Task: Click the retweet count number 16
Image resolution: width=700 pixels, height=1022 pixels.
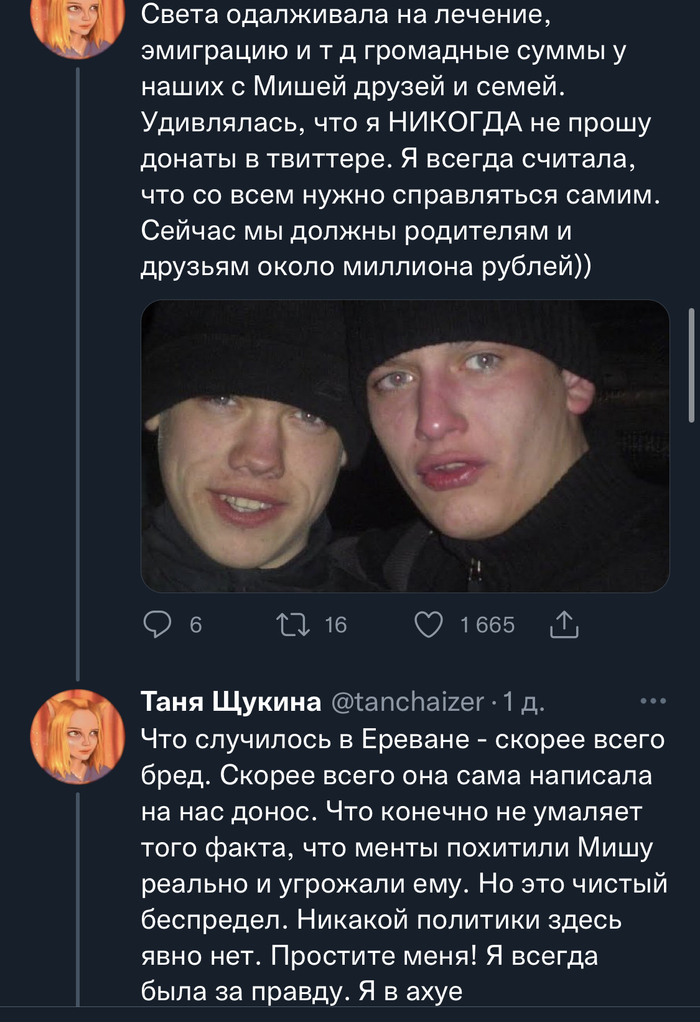Action: 335,625
